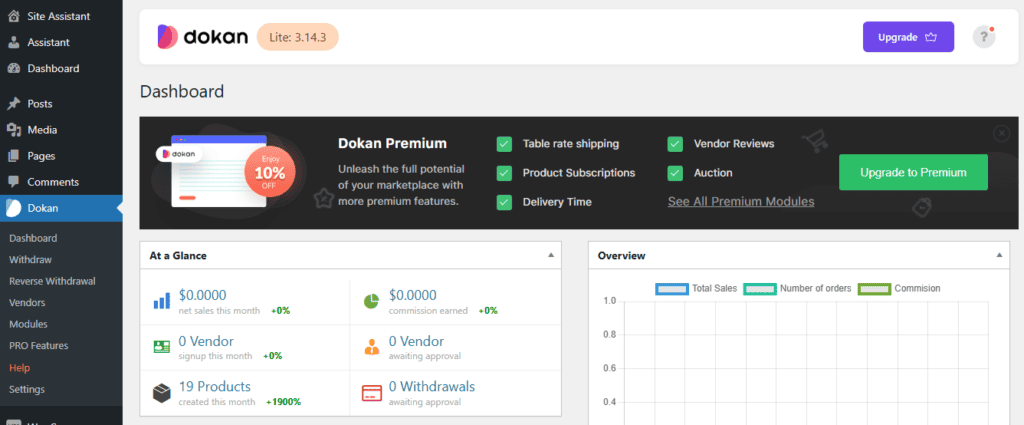Click the Dokan logo in header

click(202, 37)
